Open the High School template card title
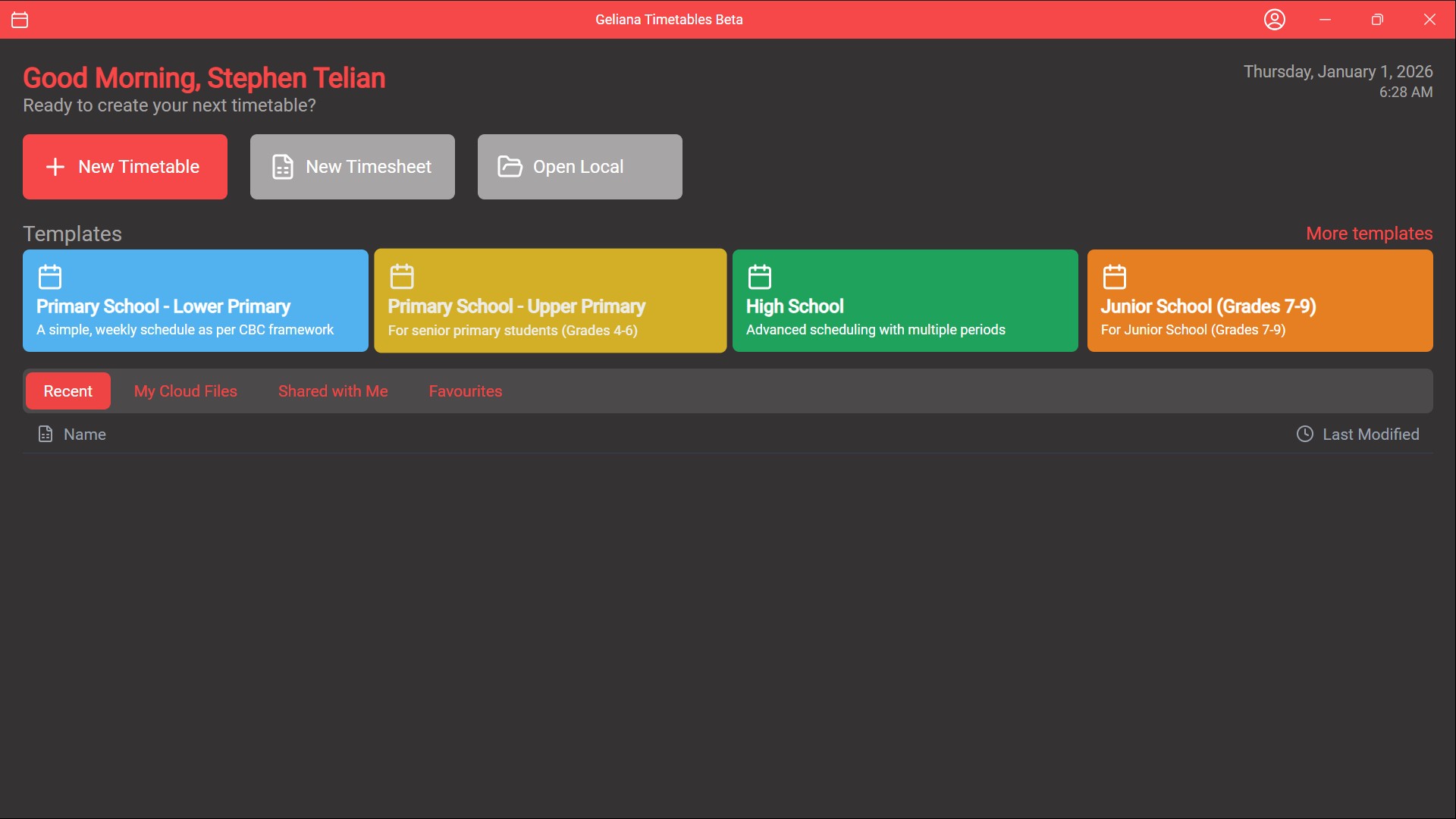Viewport: 1456px width, 819px height. click(794, 306)
